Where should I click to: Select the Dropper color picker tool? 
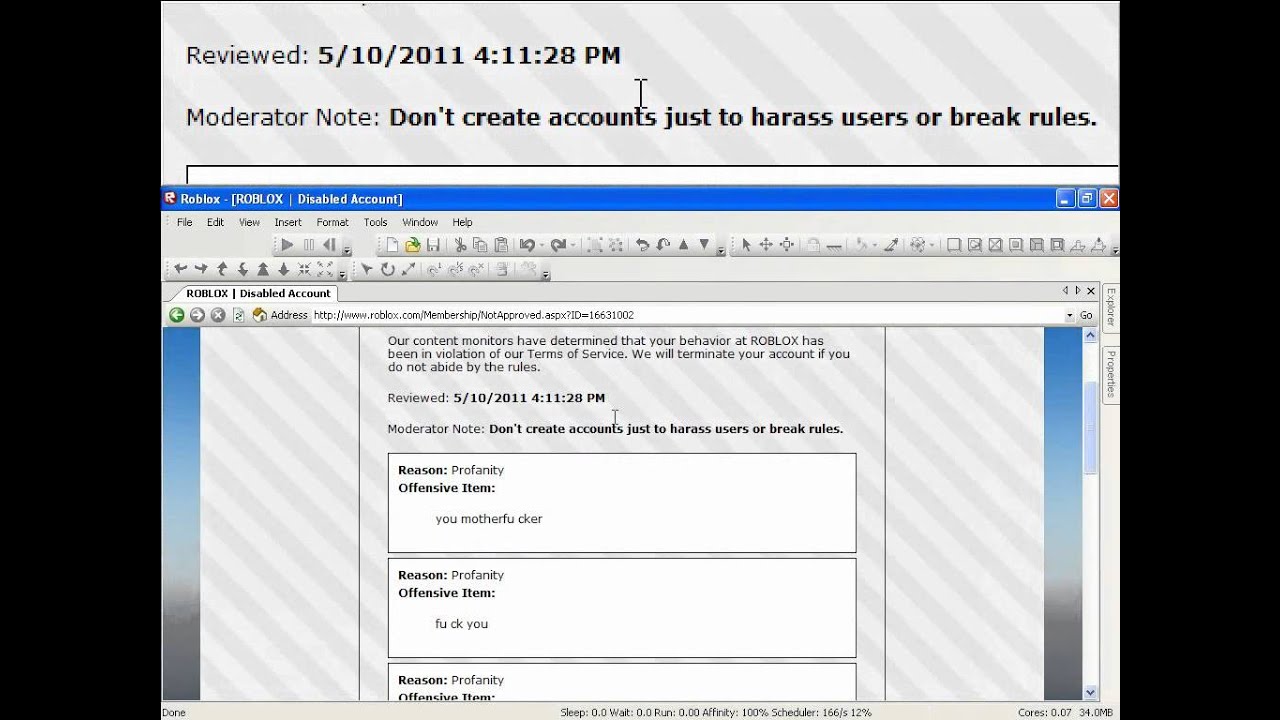pos(890,245)
